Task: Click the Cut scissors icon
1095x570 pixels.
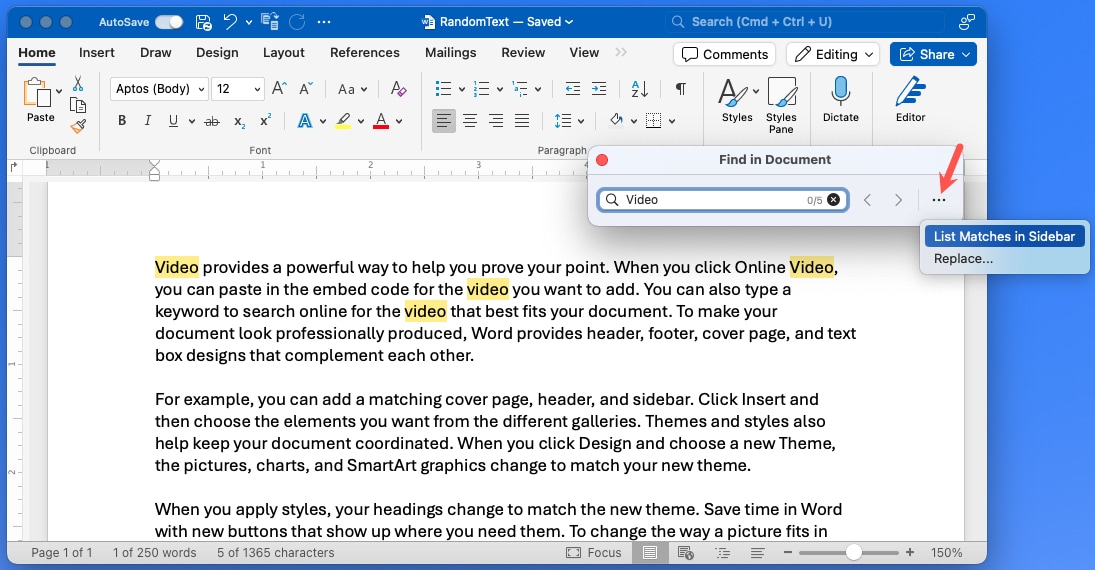Action: coord(78,84)
